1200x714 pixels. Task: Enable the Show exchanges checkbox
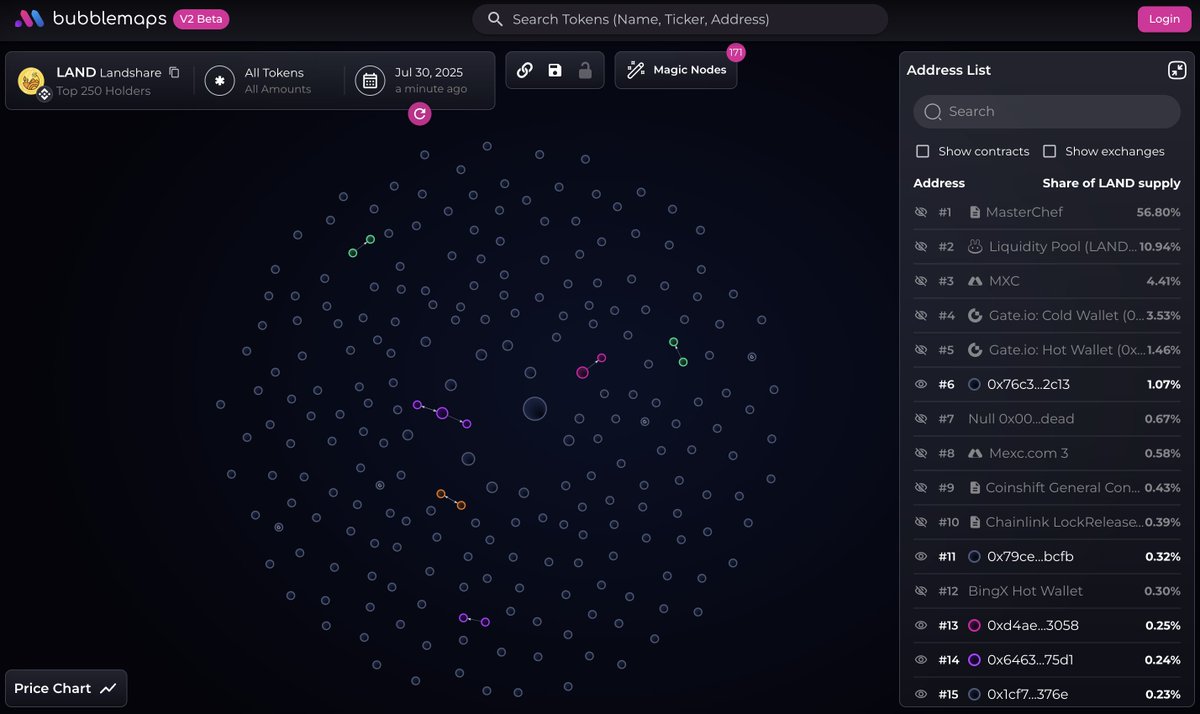tap(1049, 151)
